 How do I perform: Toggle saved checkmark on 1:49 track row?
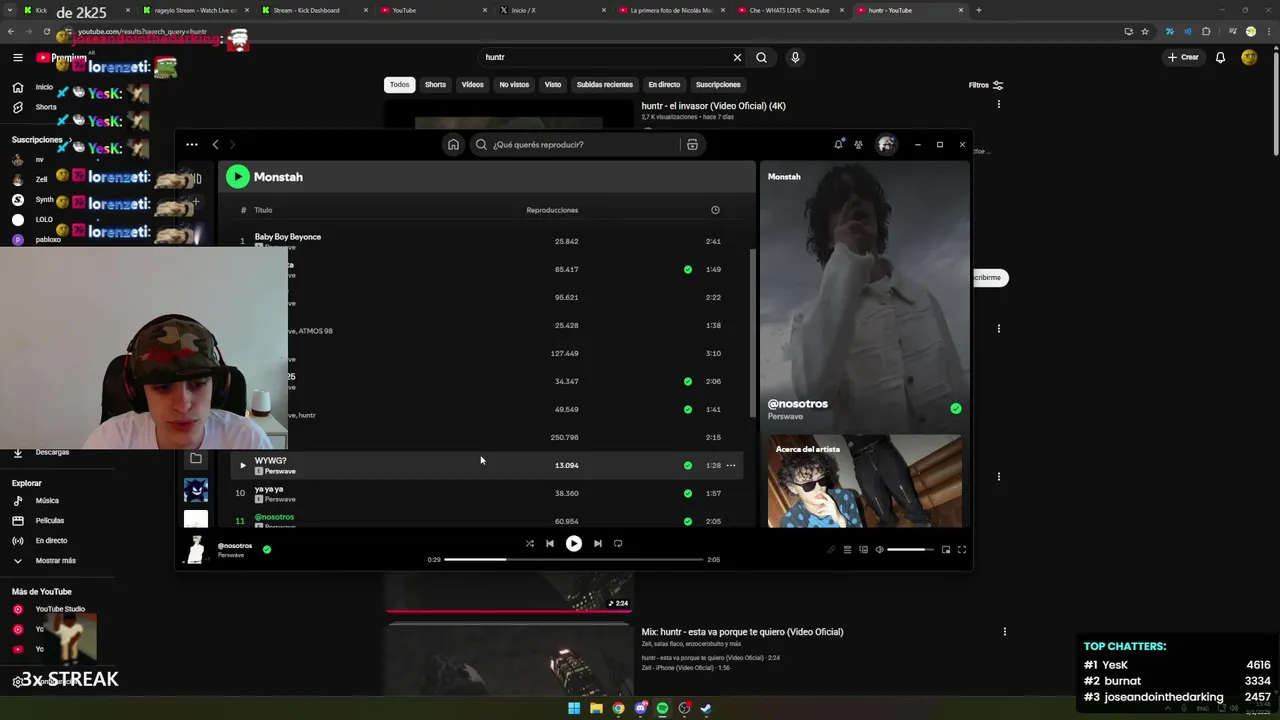coord(687,269)
